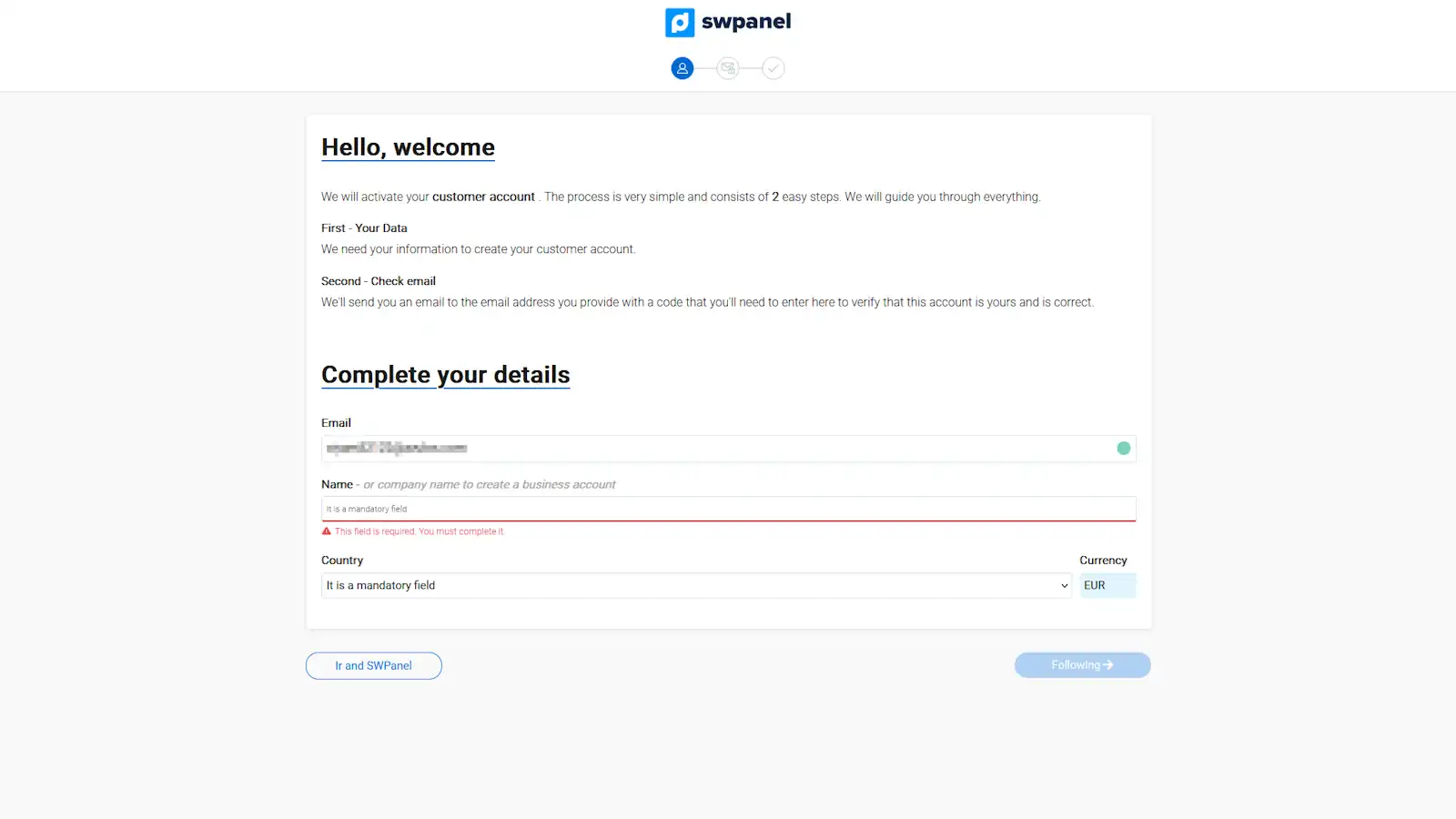This screenshot has width=1456, height=819.
Task: Click the required field error message
Action: 420,531
